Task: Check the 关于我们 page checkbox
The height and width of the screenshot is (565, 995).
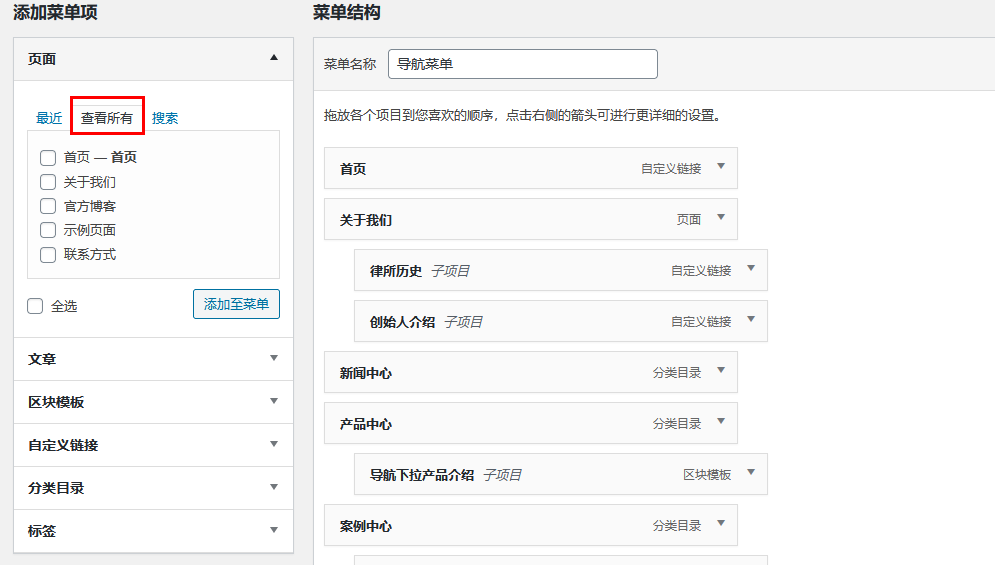Action: click(x=48, y=182)
